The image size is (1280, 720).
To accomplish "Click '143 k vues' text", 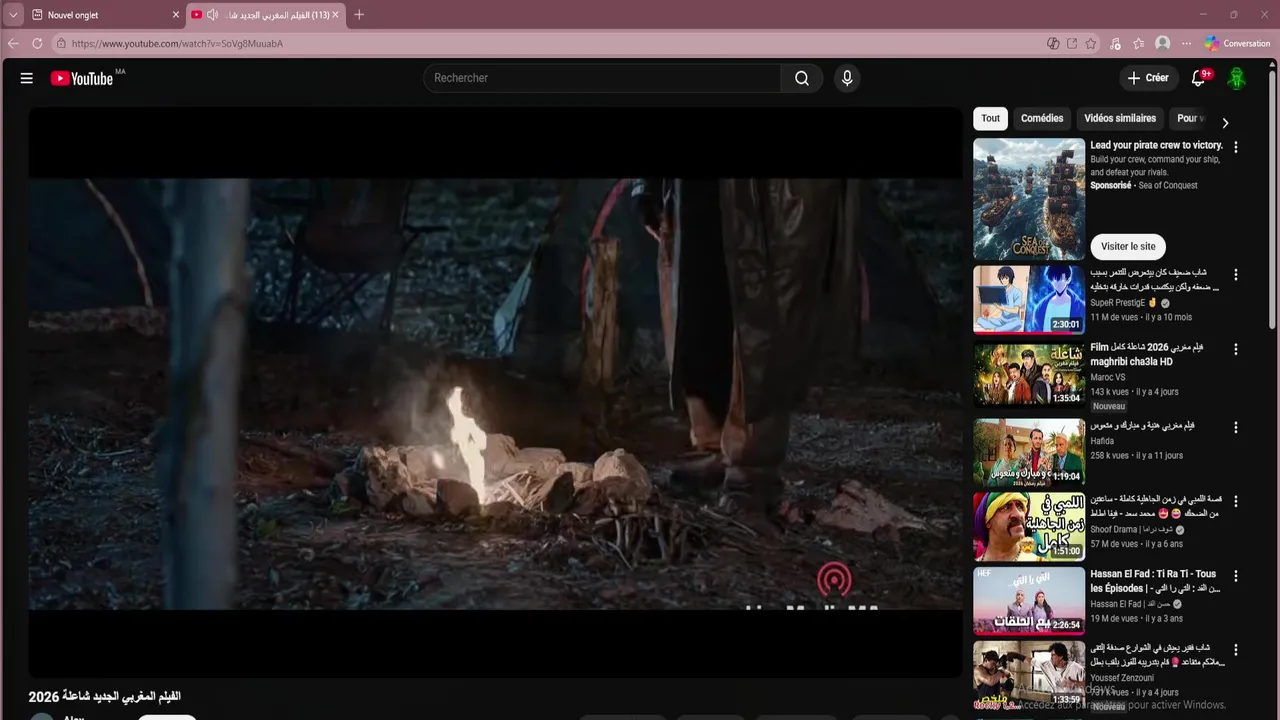I will click(1110, 392).
